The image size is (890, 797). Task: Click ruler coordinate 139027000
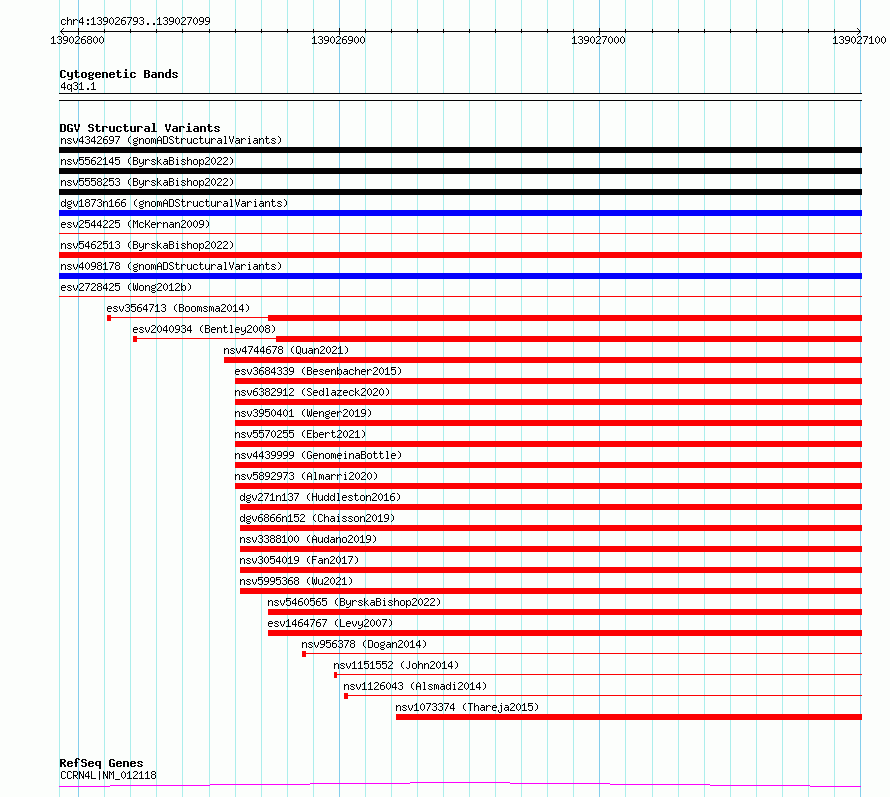598,40
